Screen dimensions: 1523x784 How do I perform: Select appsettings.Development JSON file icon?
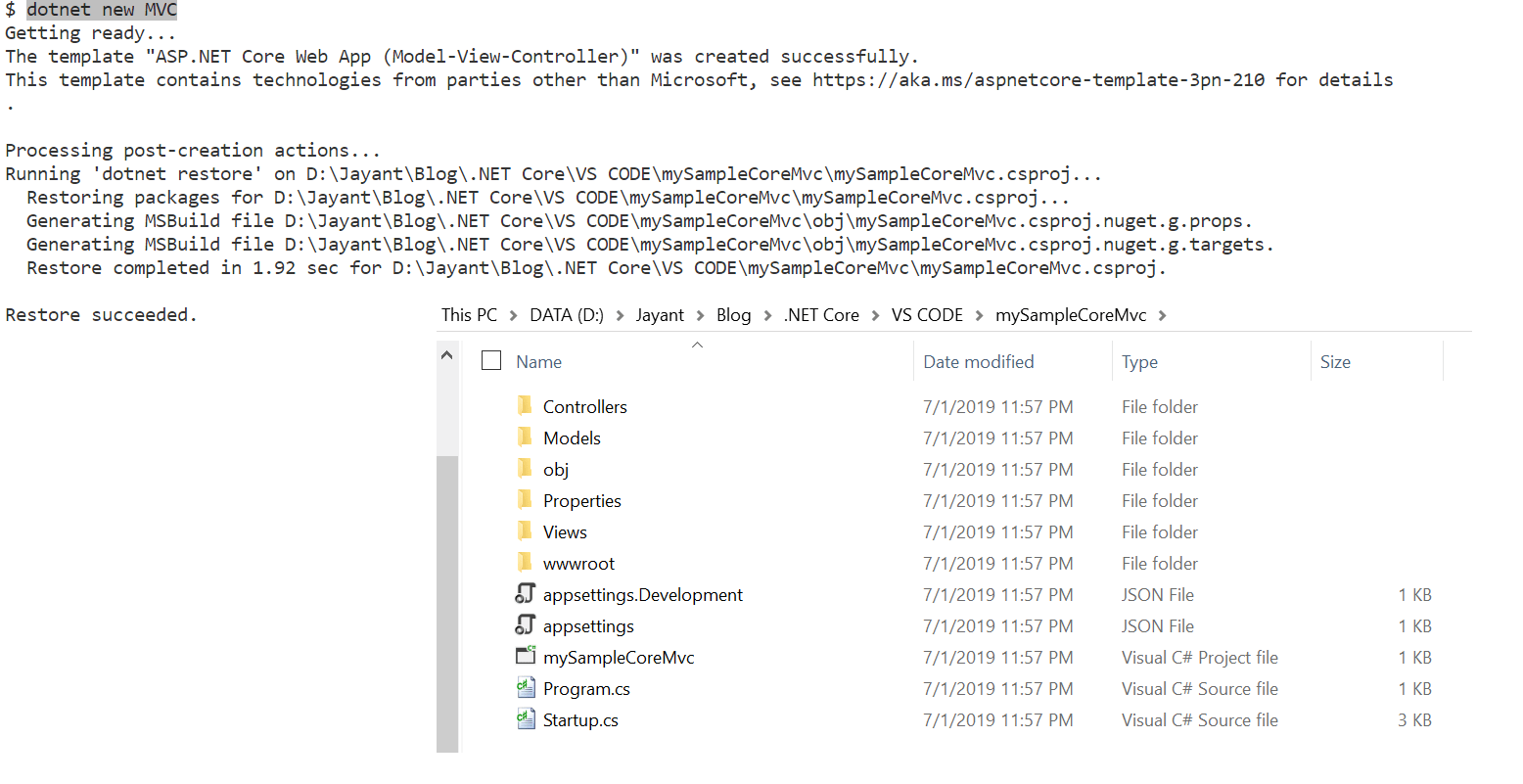coord(526,594)
